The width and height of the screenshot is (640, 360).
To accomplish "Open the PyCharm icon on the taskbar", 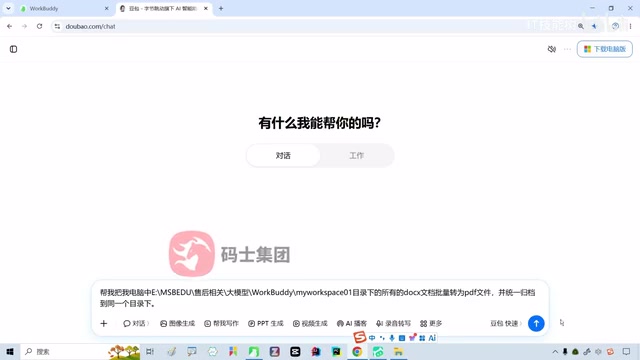I will [x=336, y=351].
